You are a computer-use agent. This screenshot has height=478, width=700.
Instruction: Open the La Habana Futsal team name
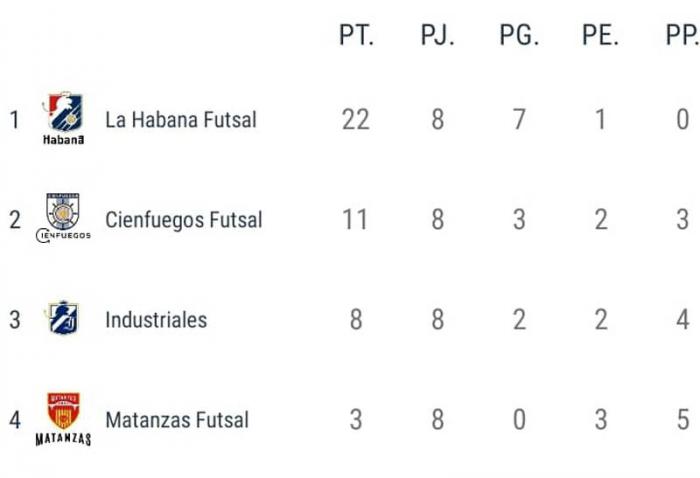(x=181, y=120)
